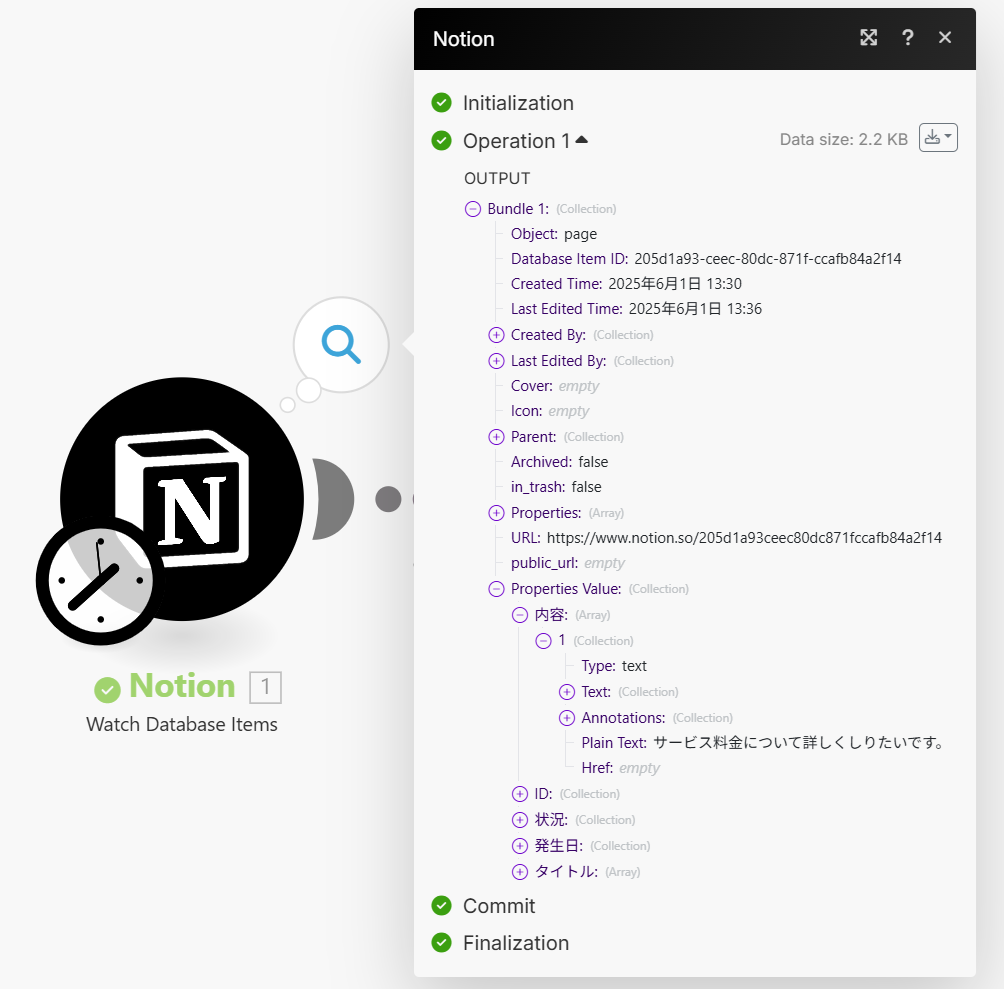This screenshot has height=989, width=1004.
Task: Expand the 発生日 collection
Action: (x=520, y=846)
